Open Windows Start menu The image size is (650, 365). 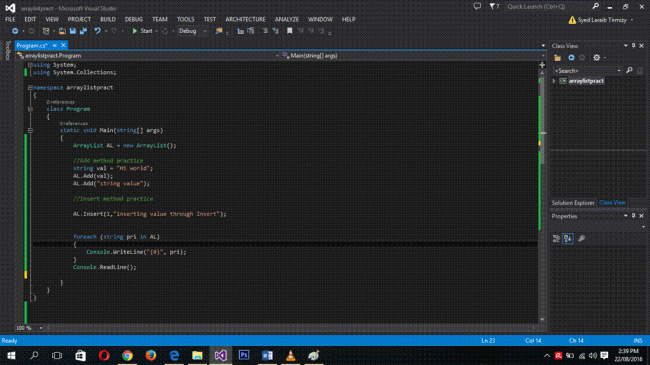click(11, 355)
